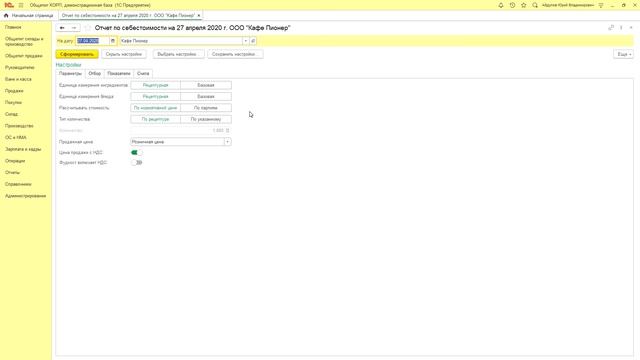Open the service menu icon beside user name
The height and width of the screenshot is (360, 640).
pos(601,5)
